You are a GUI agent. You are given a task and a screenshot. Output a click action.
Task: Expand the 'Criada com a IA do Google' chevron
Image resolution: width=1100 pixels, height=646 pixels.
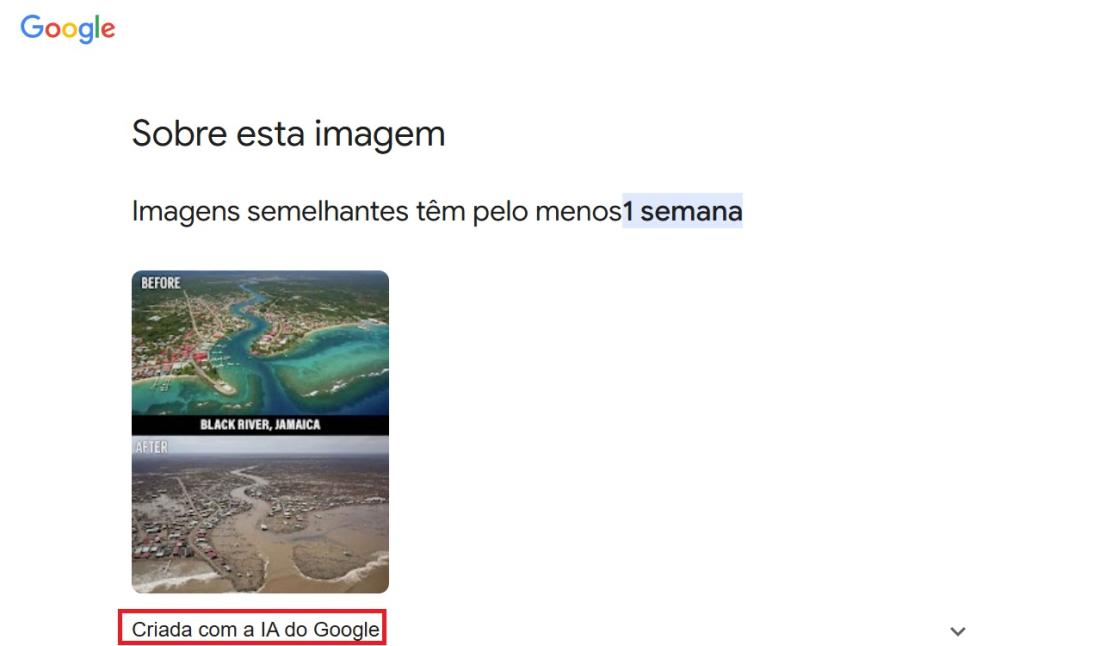tap(958, 631)
